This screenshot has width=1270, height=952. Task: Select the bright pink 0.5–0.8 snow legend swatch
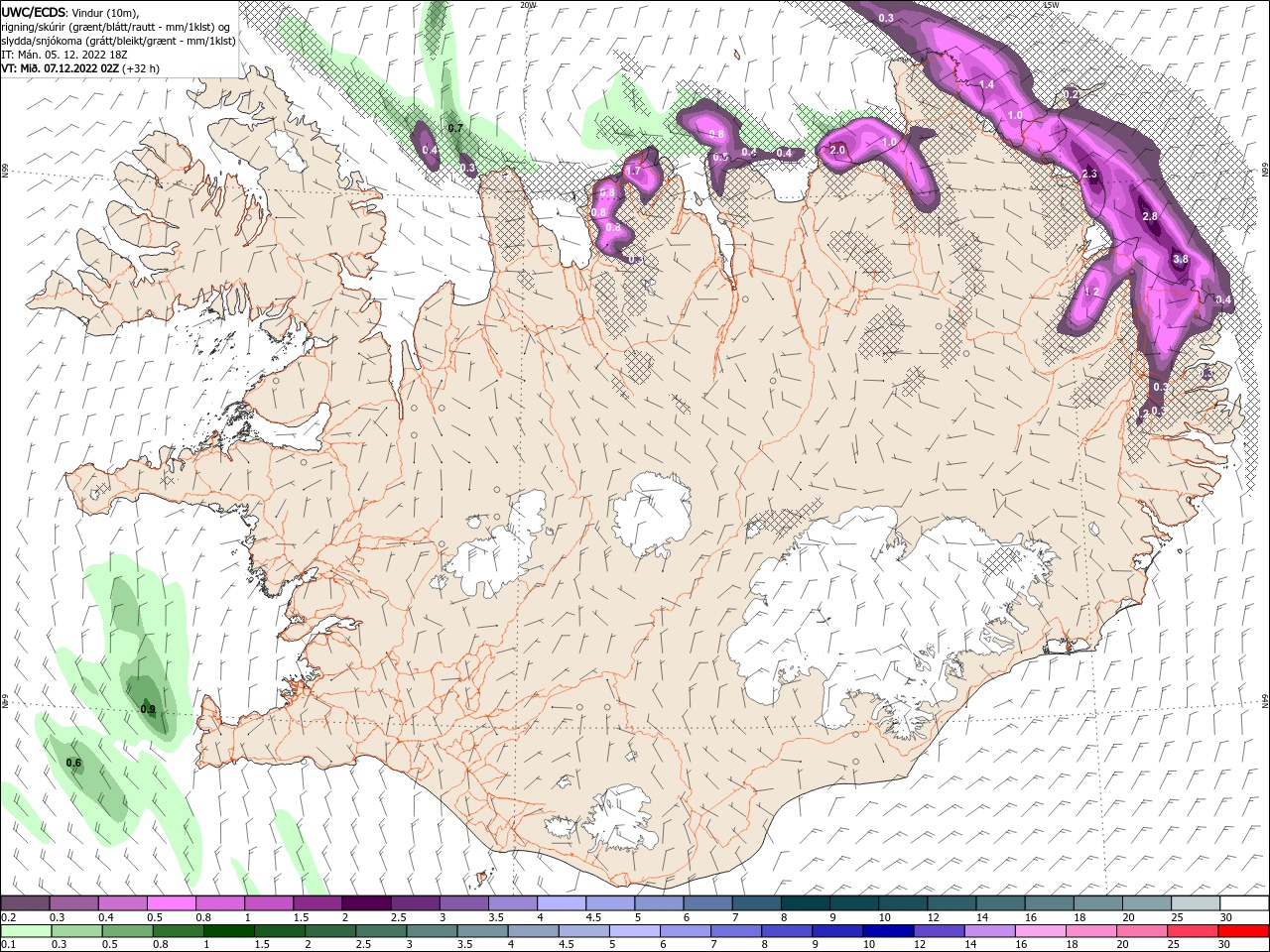coord(173,903)
